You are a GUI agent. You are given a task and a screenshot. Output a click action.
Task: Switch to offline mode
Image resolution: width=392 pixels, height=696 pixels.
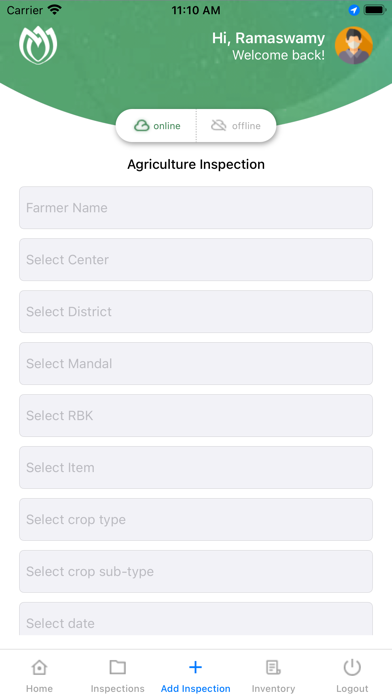[236, 126]
